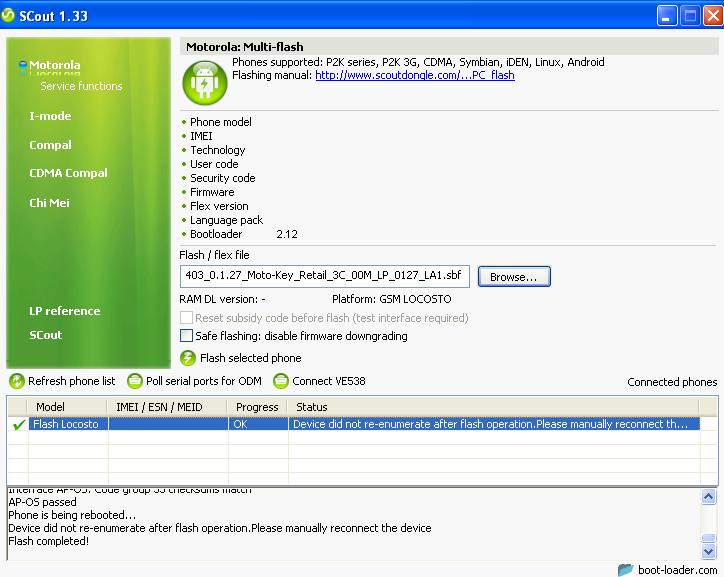Open the SCout sidebar item
The height and width of the screenshot is (577, 724).
click(46, 335)
